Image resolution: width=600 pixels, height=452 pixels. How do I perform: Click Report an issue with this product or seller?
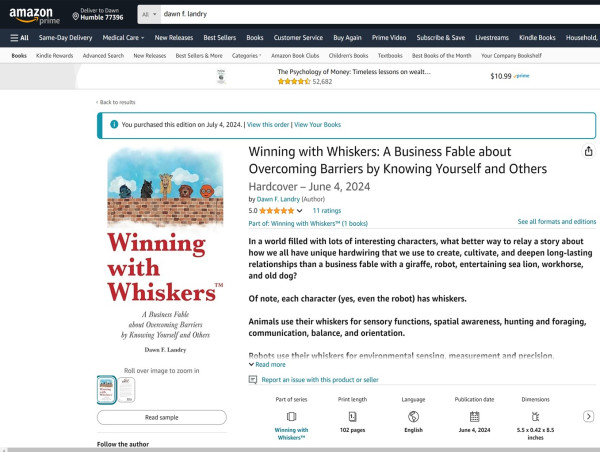pos(320,380)
